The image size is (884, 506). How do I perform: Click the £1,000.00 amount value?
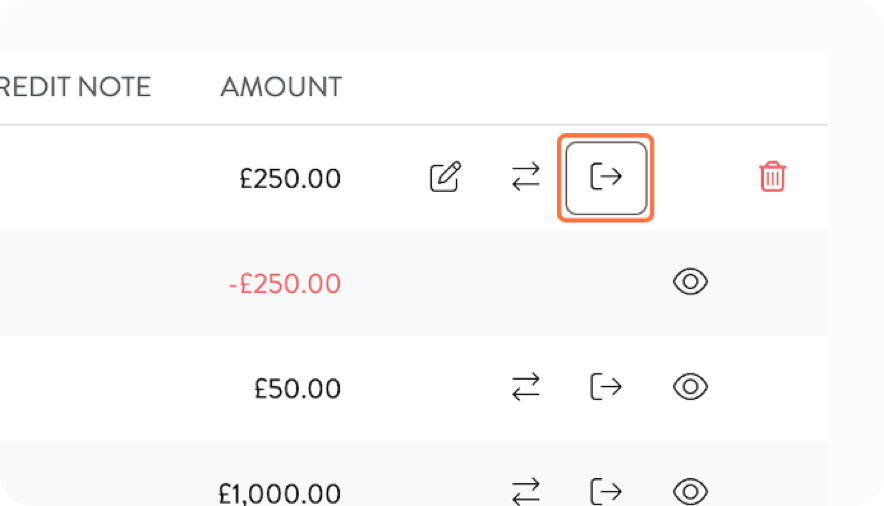click(x=279, y=492)
